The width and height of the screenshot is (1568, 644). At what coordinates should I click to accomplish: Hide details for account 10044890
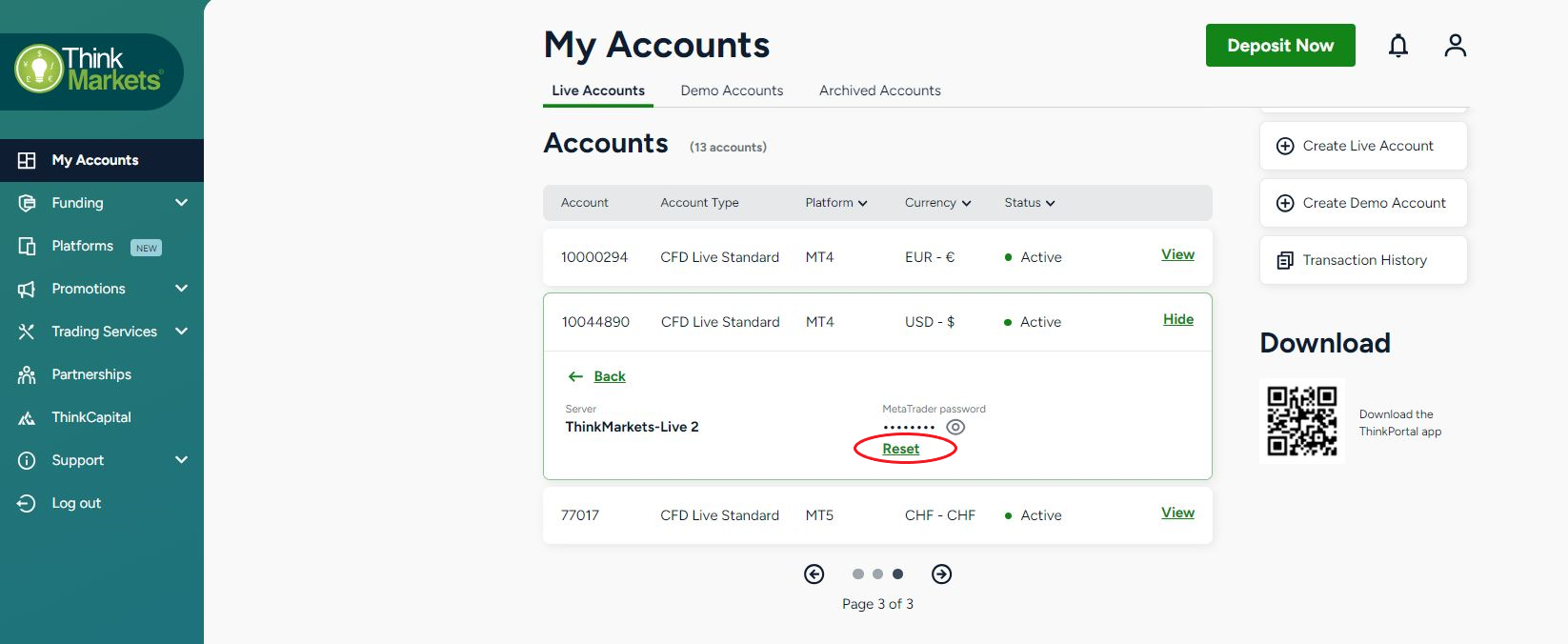(x=1177, y=319)
